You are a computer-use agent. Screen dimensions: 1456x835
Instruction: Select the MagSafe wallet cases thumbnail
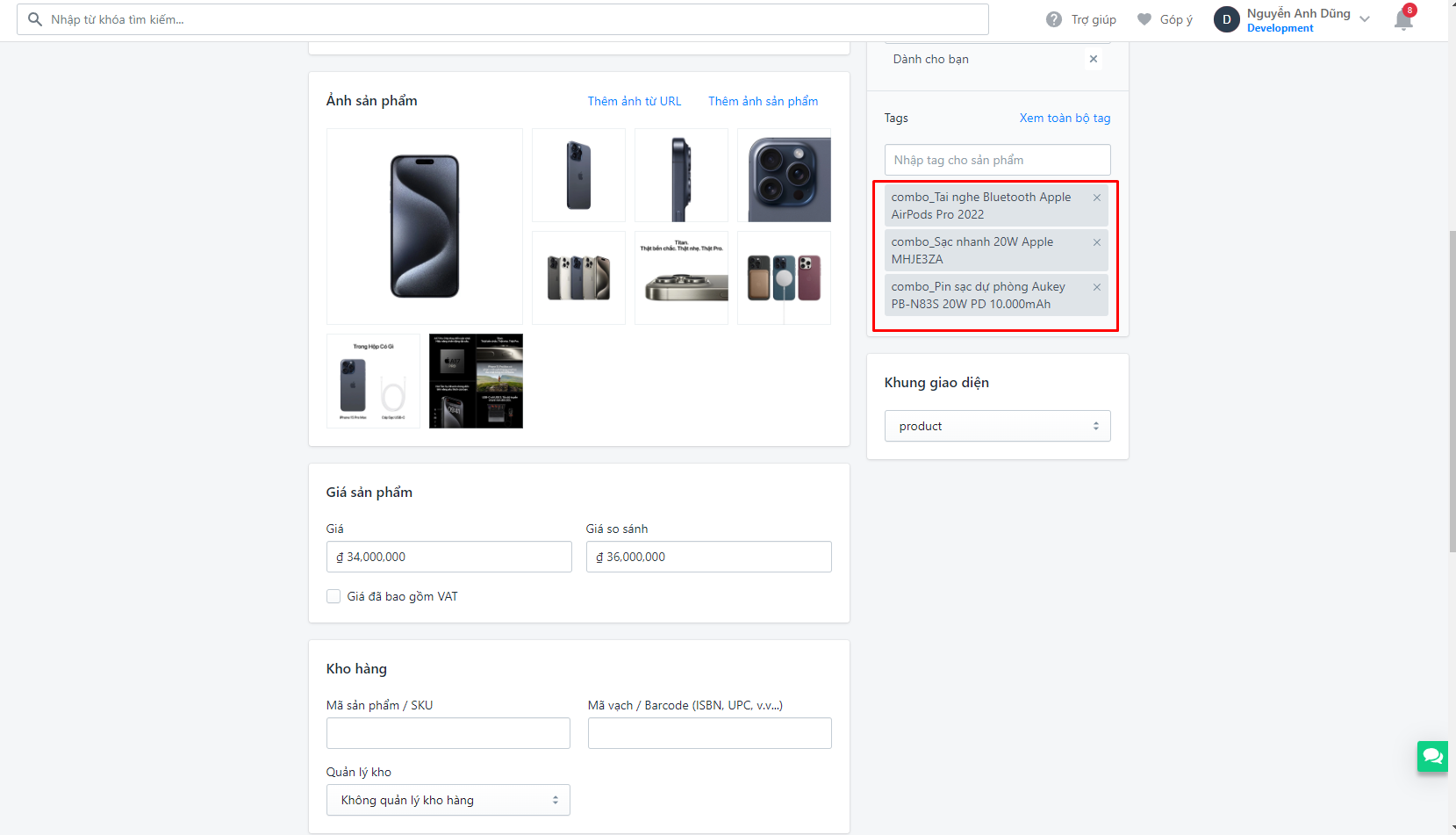(785, 277)
